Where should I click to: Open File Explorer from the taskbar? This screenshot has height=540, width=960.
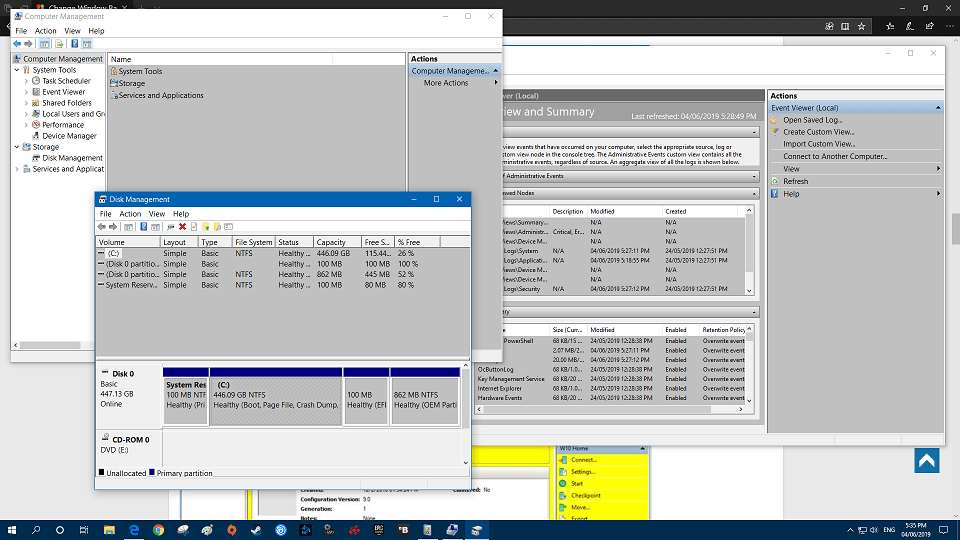click(109, 530)
